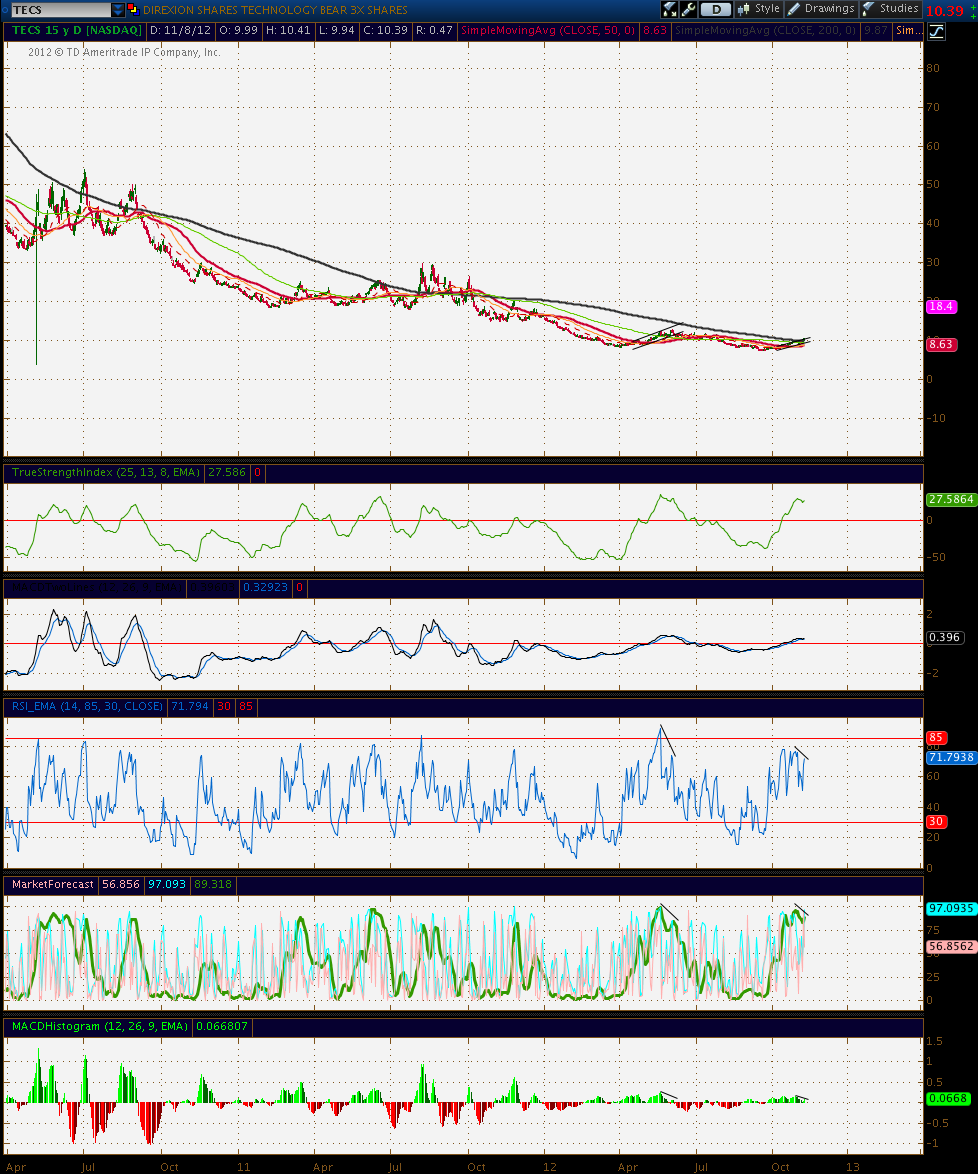The height and width of the screenshot is (1174, 978).
Task: Open the Studies menu
Action: pyautogui.click(x=890, y=9)
